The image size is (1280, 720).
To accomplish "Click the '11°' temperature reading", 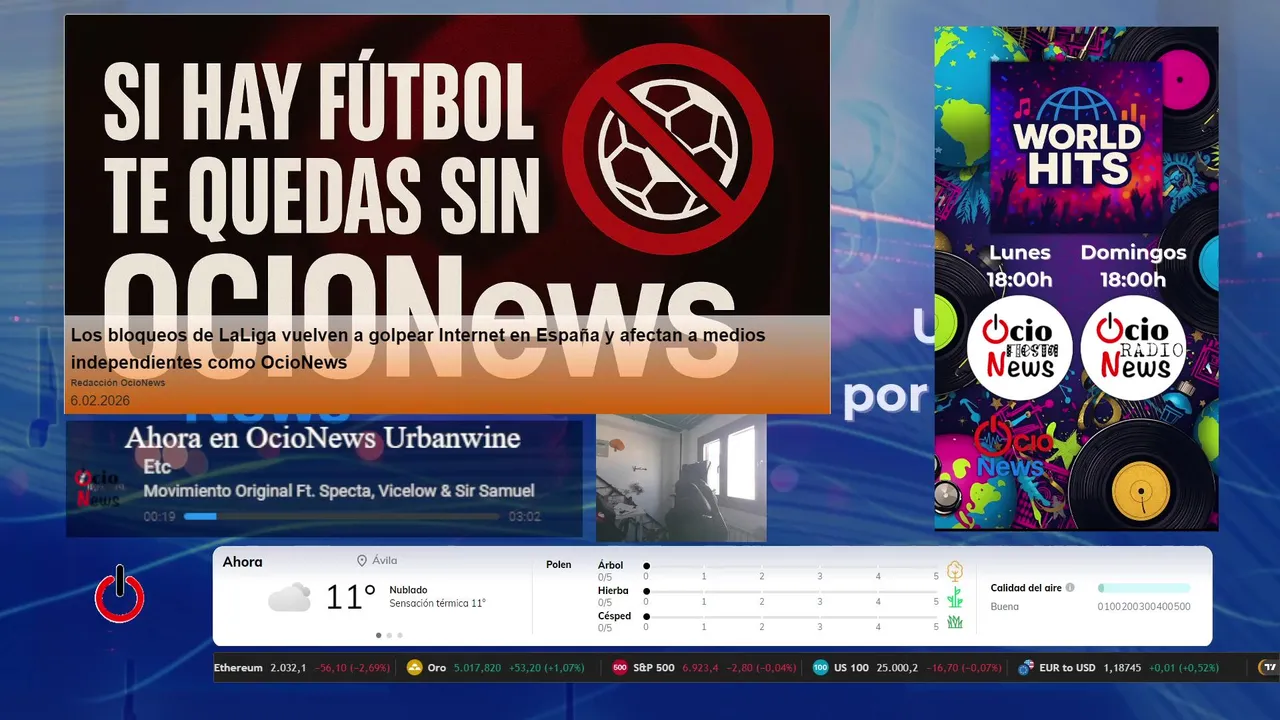I will 351,598.
